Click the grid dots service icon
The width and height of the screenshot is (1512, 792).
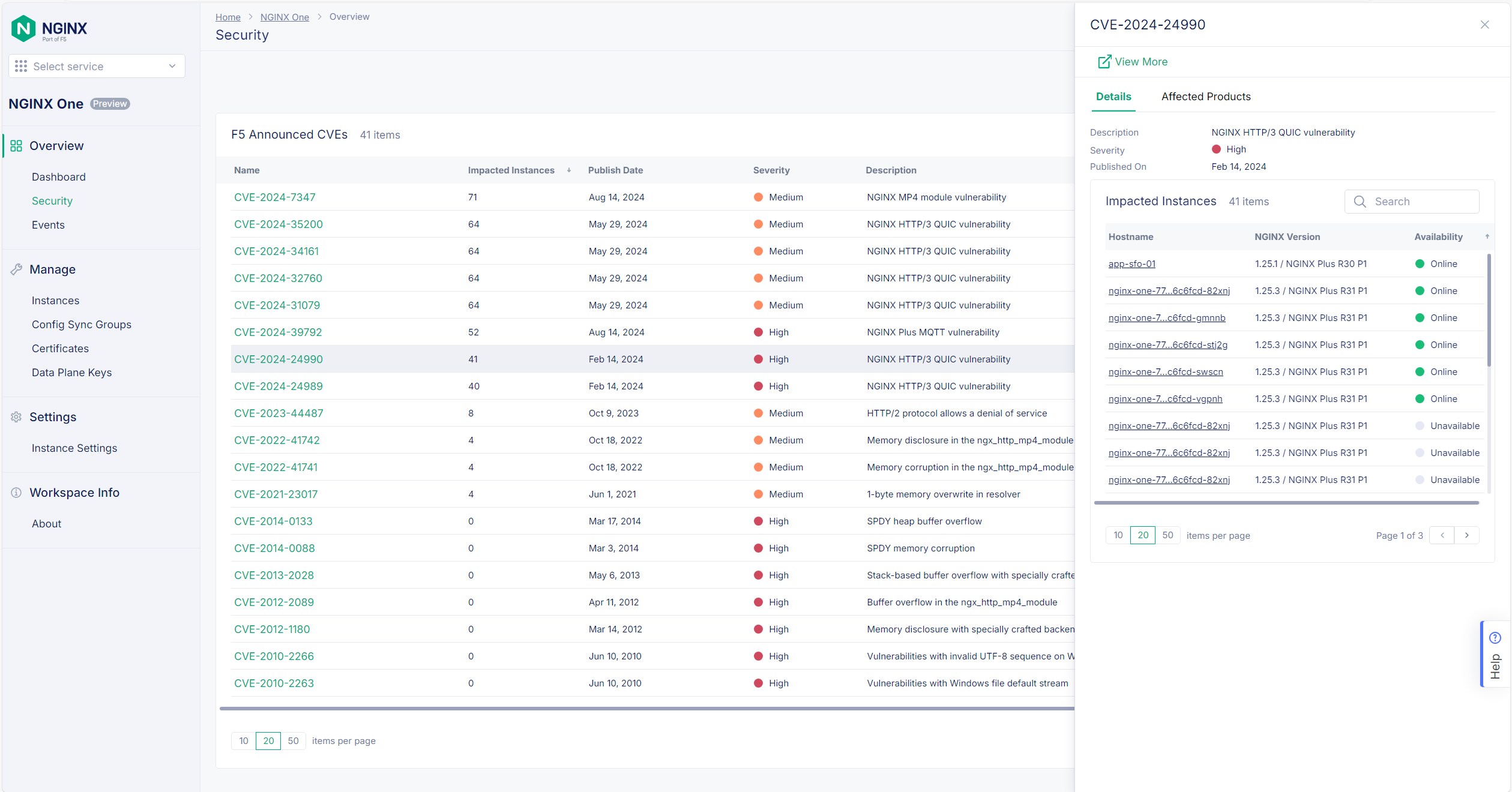(21, 66)
